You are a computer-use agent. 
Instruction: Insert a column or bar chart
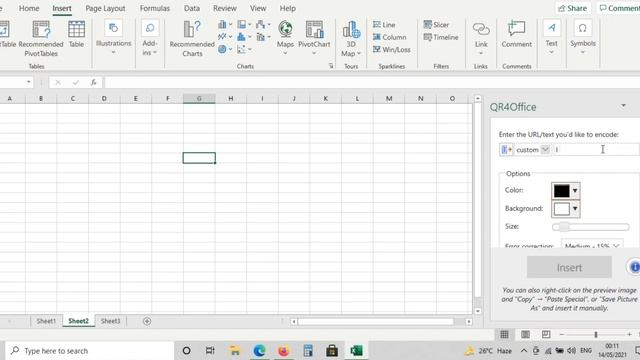224,24
